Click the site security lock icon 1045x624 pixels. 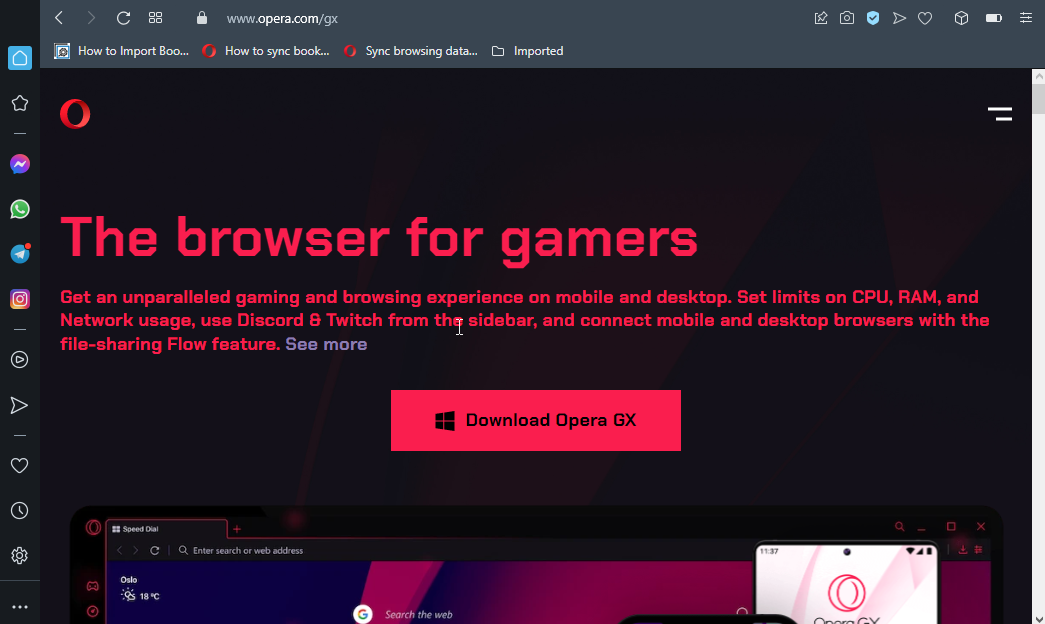(x=202, y=18)
